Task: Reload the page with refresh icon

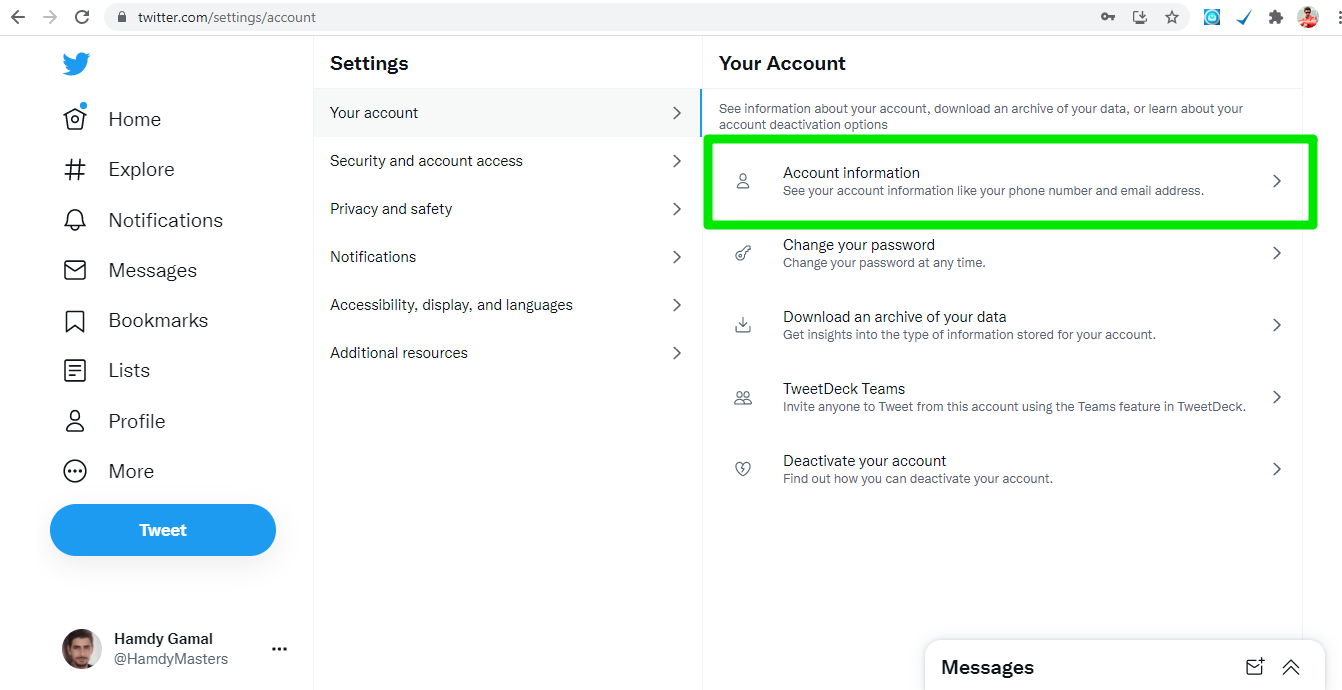Action: point(82,17)
